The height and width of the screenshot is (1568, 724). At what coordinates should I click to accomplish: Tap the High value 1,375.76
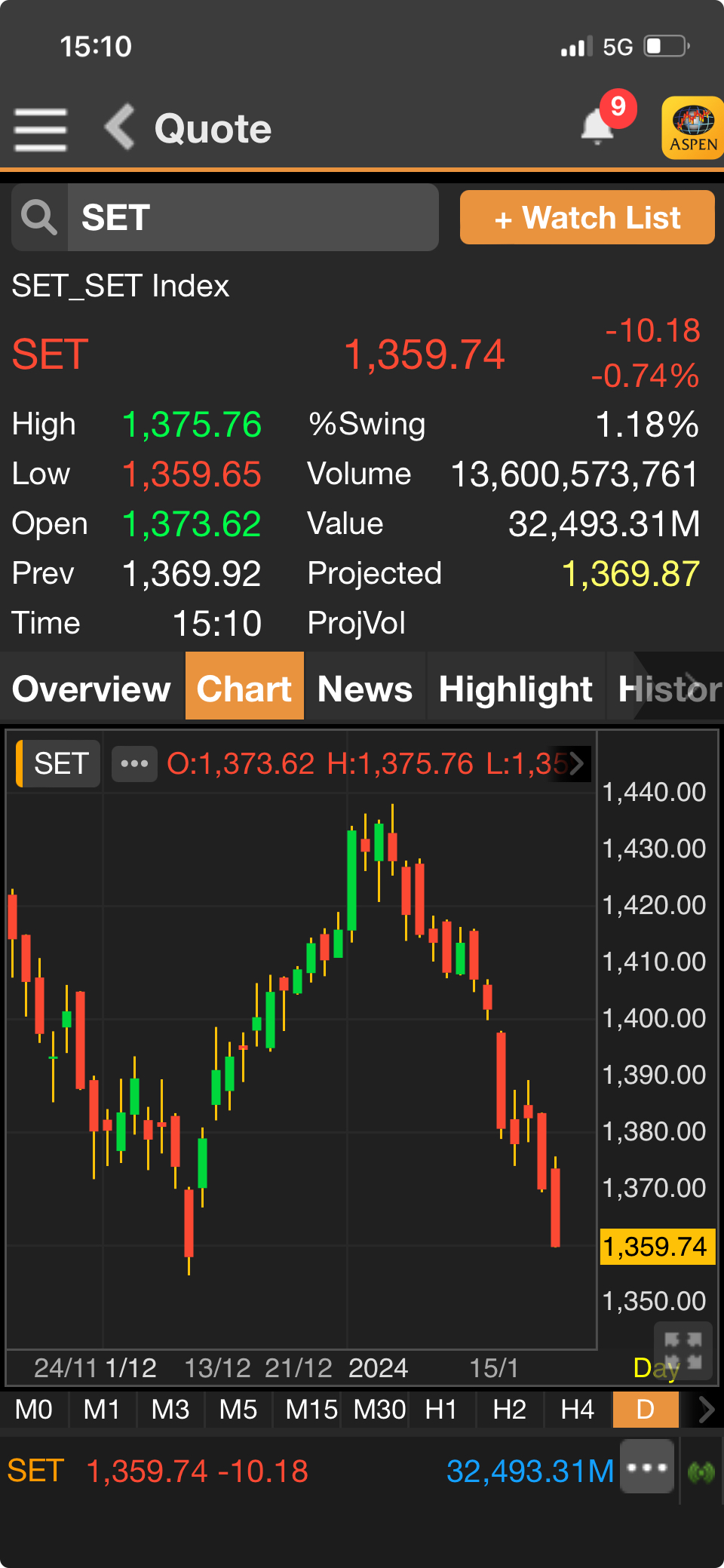click(x=192, y=425)
